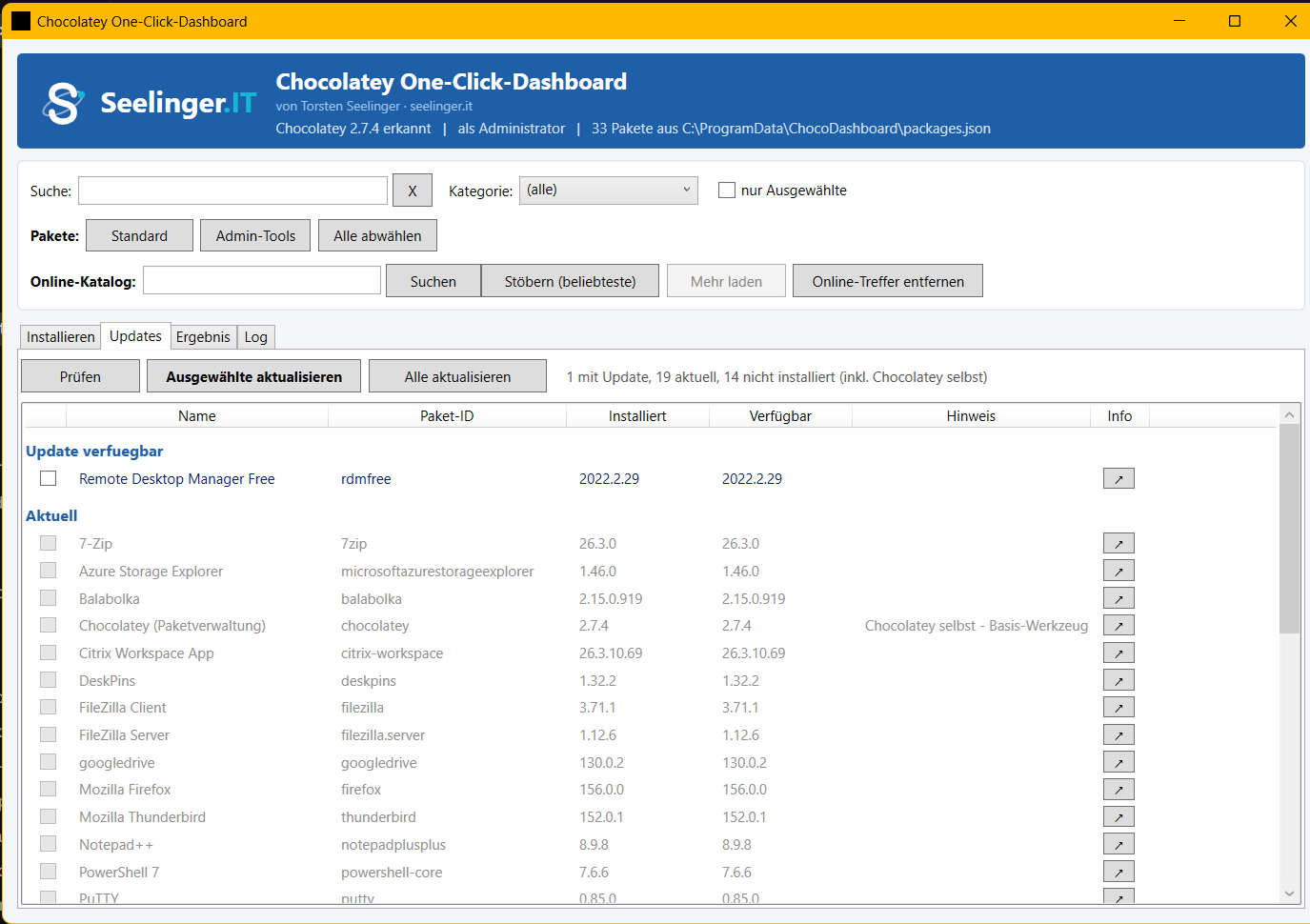Open info link for FileZilla Client
This screenshot has height=924, width=1310.
[x=1119, y=708]
